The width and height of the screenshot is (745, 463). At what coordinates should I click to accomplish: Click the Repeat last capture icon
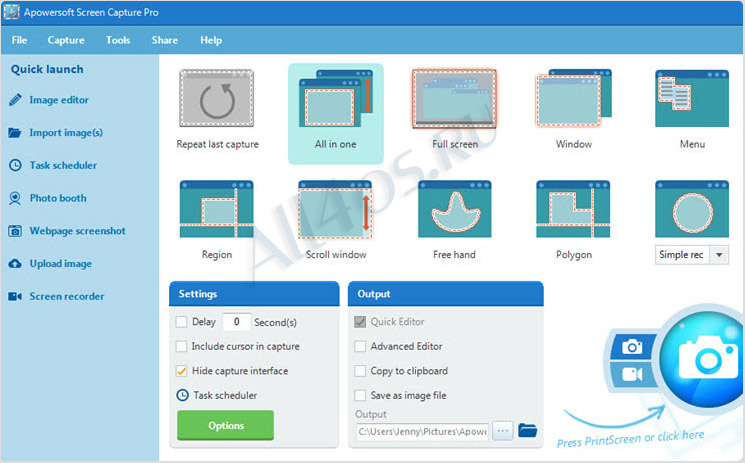(216, 98)
